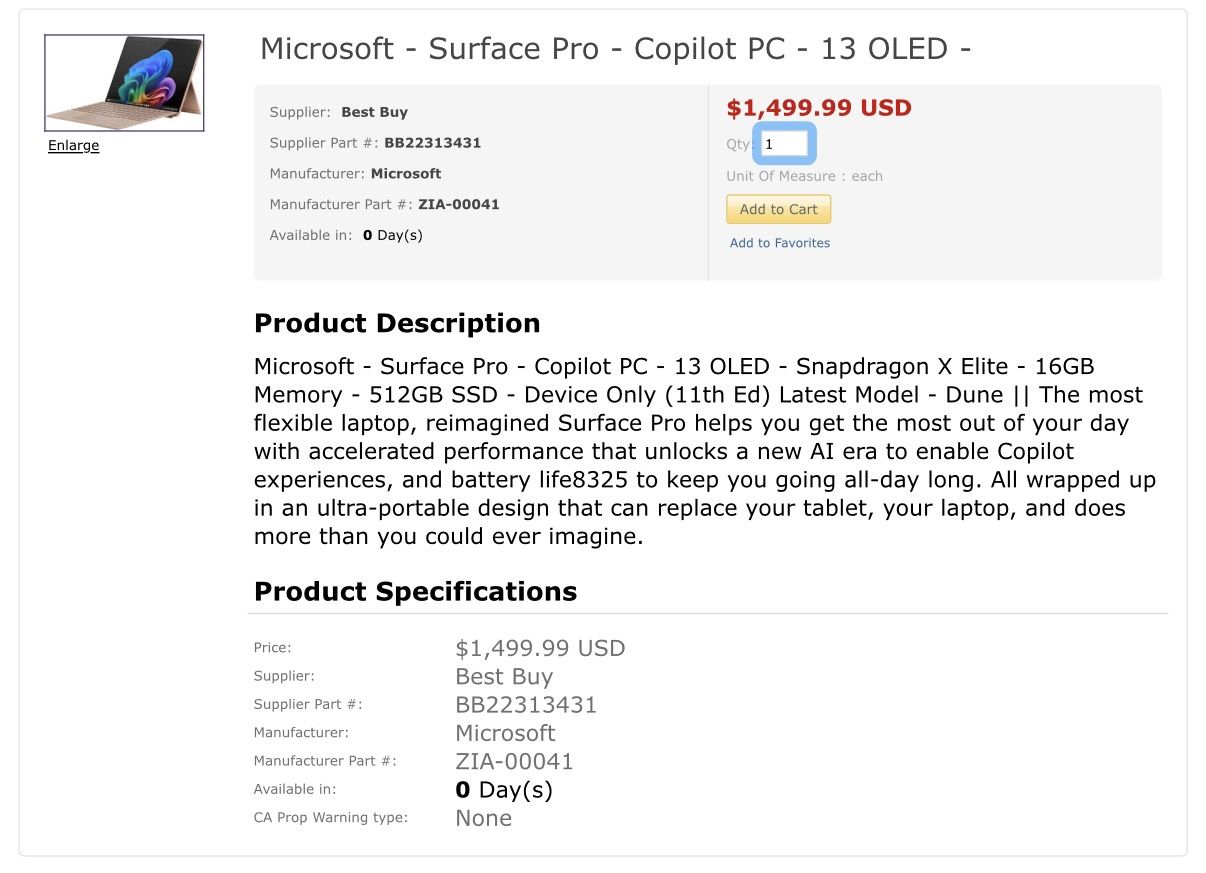Screen dimensions: 1206x873
Task: Click the Add to Favorites link
Action: pos(779,243)
